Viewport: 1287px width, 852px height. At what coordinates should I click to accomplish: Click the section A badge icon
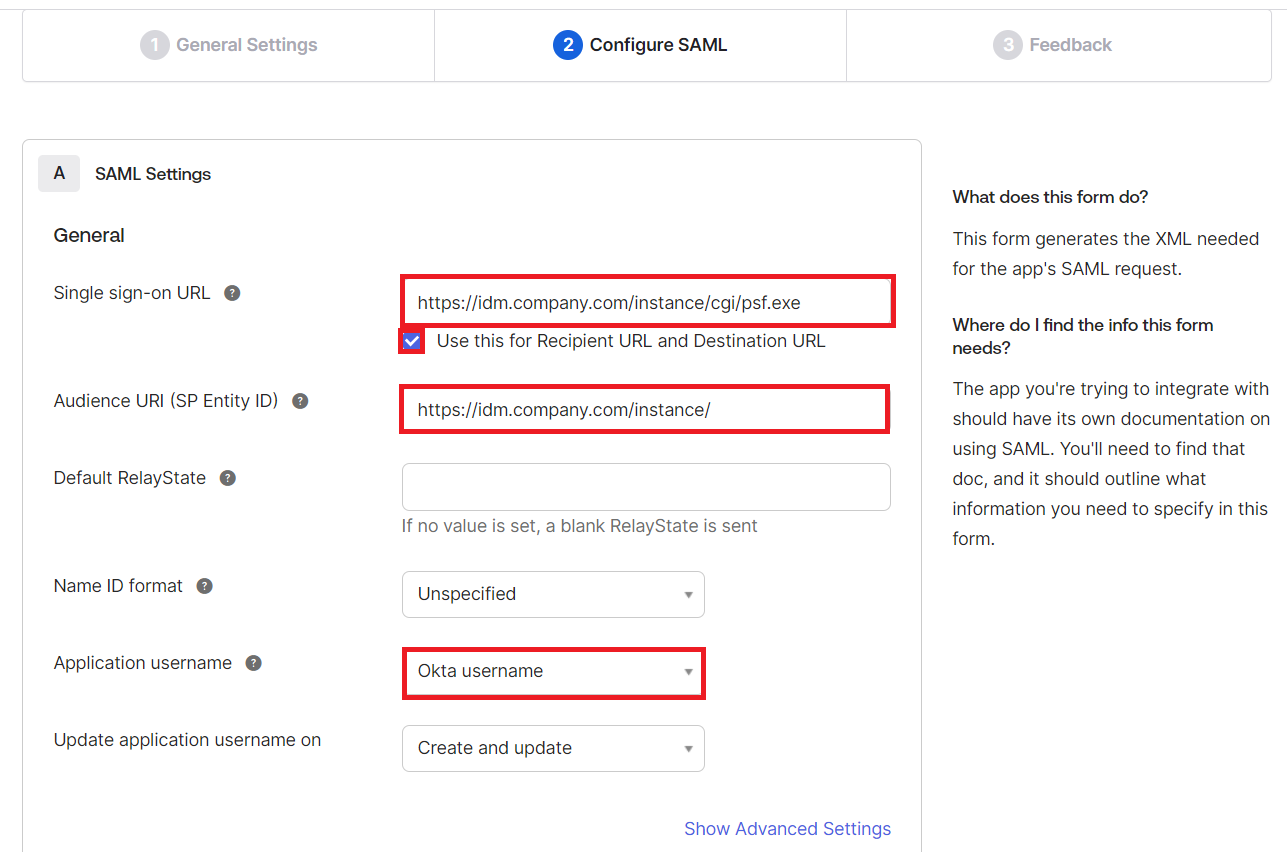click(x=59, y=173)
